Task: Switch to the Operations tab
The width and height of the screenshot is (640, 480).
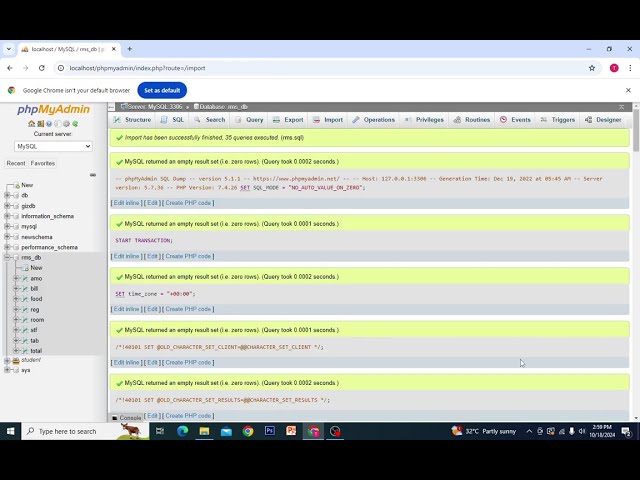Action: 373,120
